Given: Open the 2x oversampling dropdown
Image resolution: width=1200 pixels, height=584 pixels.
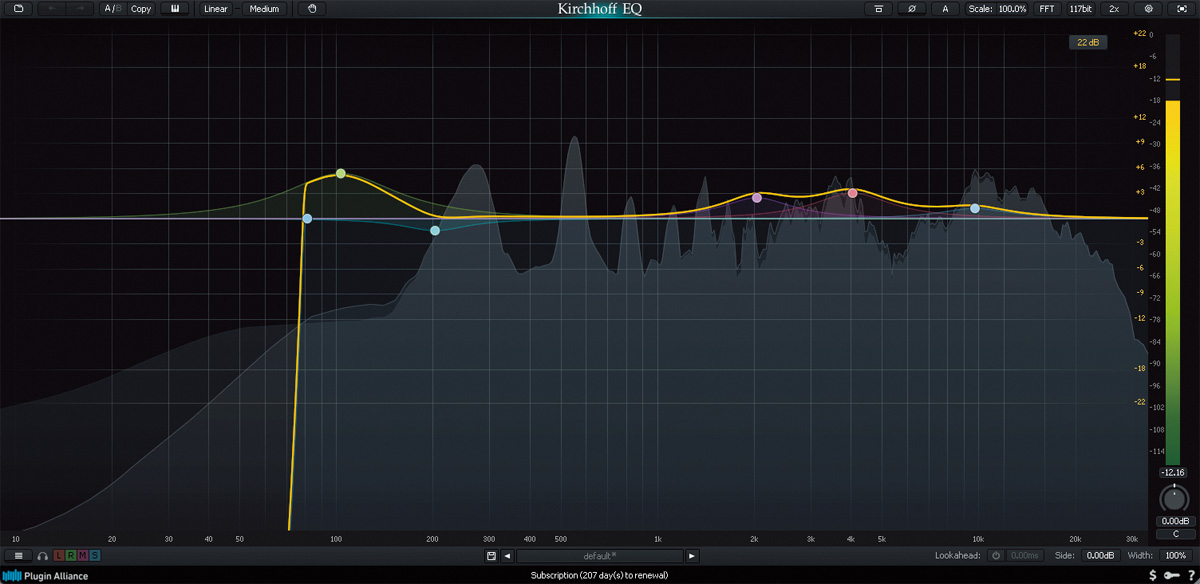Looking at the screenshot, I should point(1114,9).
